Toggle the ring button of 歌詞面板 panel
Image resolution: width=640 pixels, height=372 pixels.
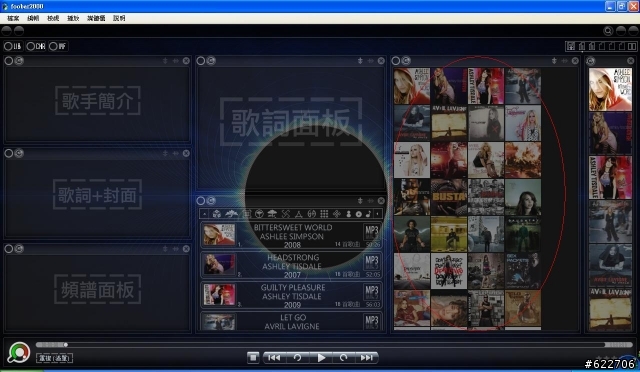tap(201, 61)
